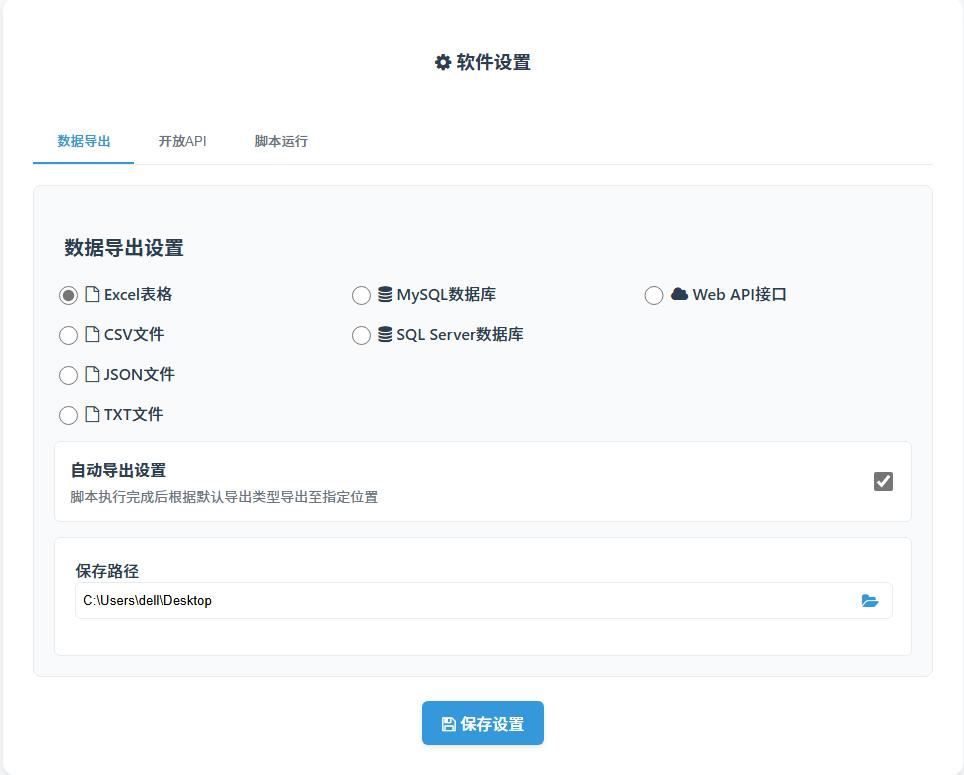Disable the 自动导出设置 checkbox

[x=883, y=481]
